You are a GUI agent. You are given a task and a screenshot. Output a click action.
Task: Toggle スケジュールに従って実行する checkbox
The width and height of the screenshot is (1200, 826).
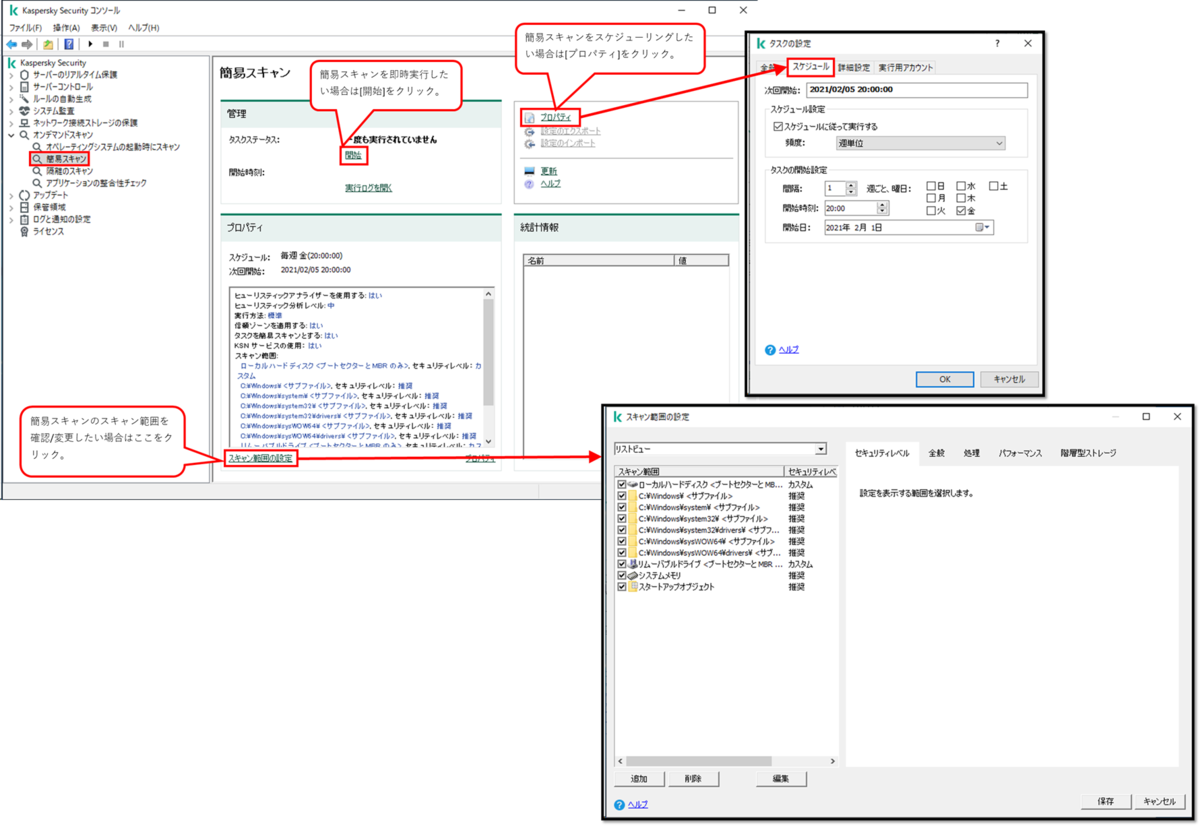pos(779,127)
